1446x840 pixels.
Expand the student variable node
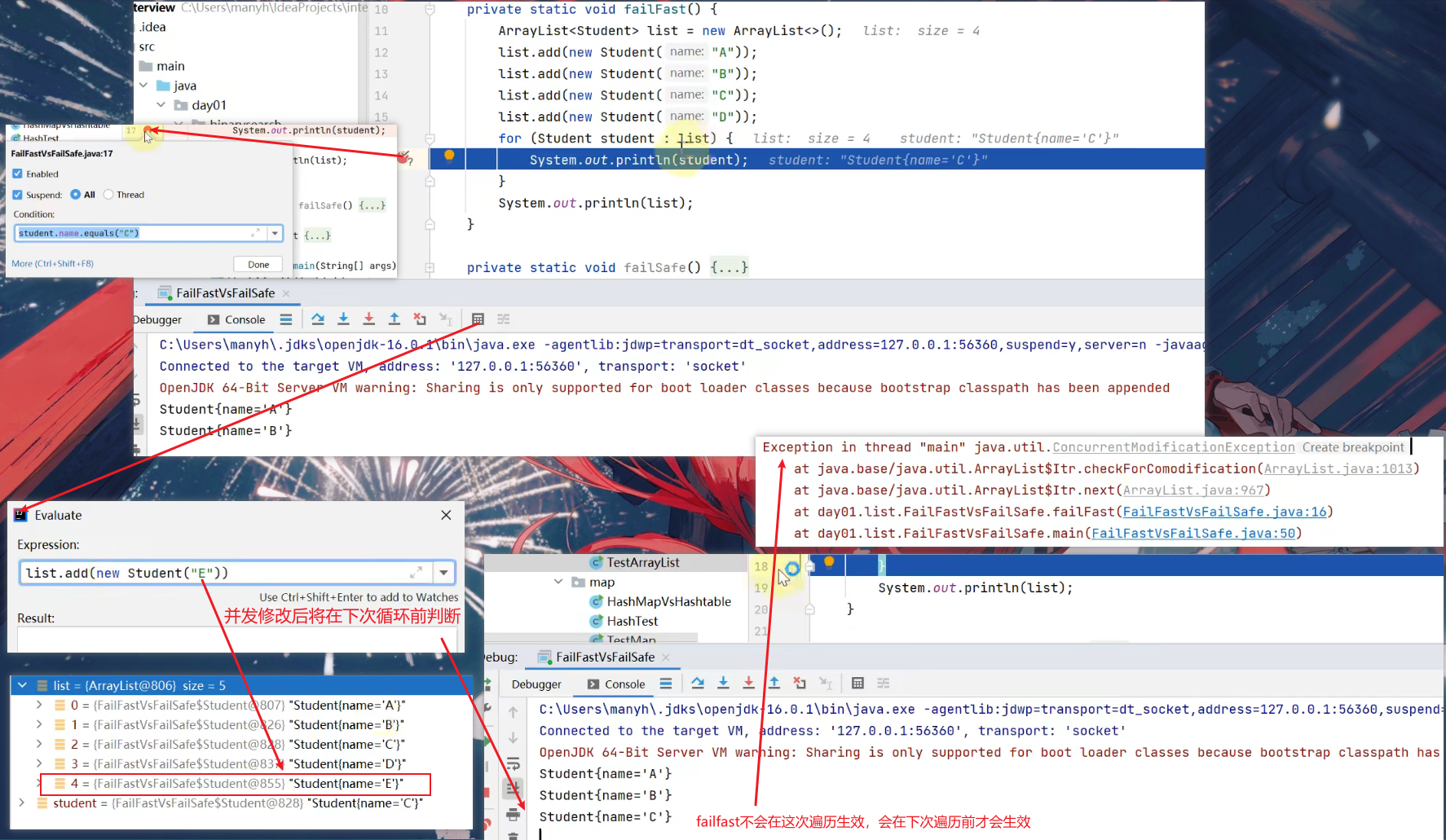click(22, 803)
